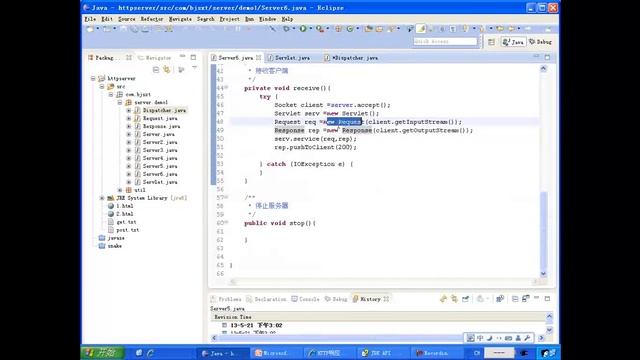Screen dimensions: 640x360
Task: Switch to the Console view tab
Action: pos(306,299)
